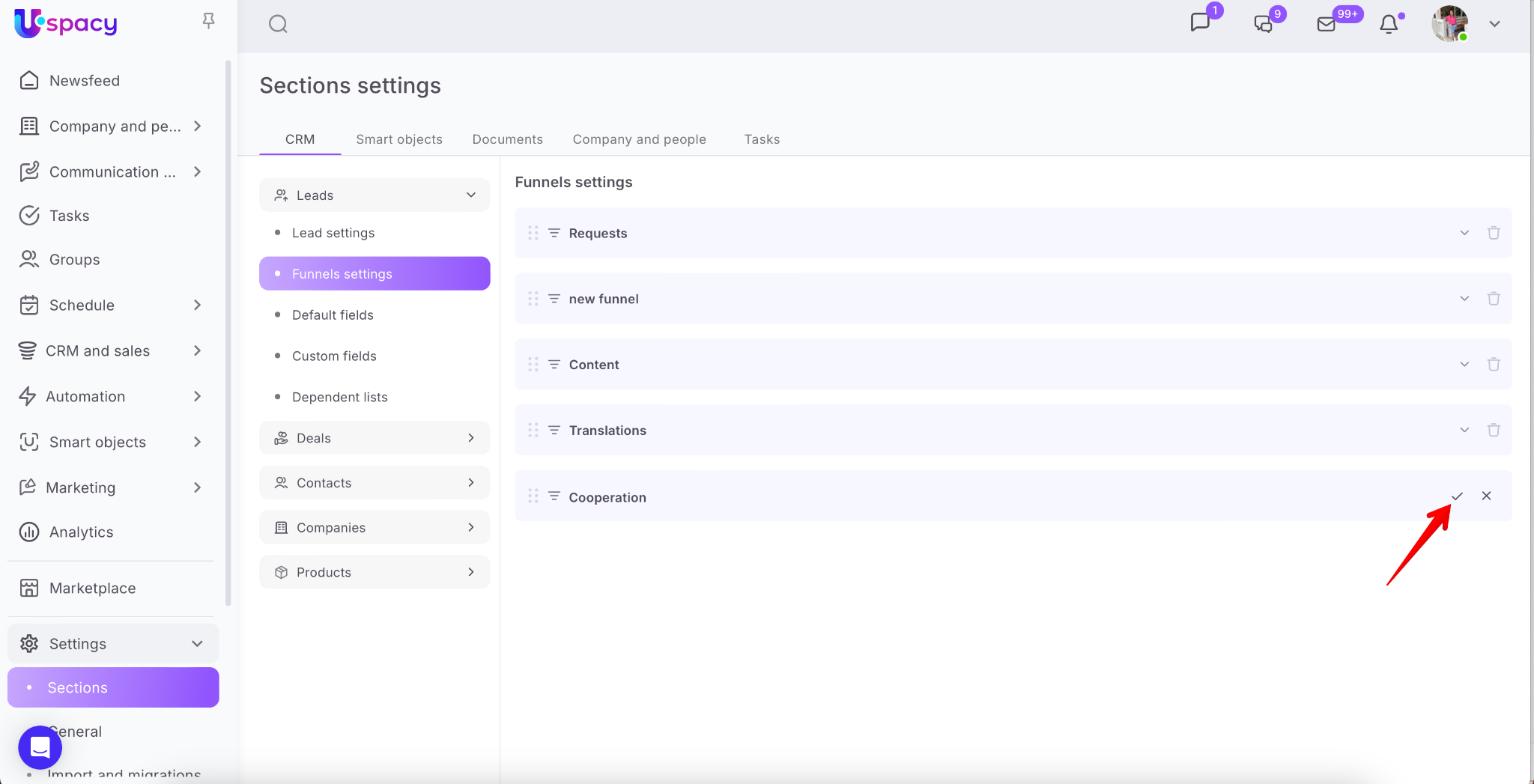Viewport: 1534px width, 784px height.
Task: Switch to Smart objects tab
Action: (398, 139)
